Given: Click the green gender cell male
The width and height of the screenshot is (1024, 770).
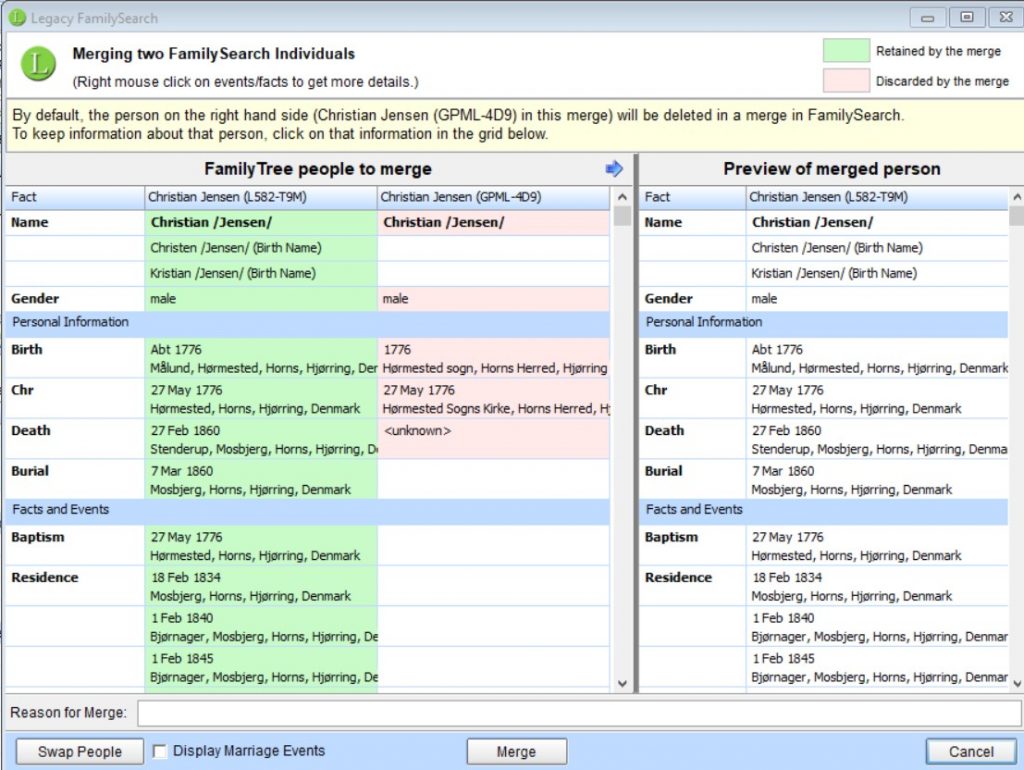Looking at the screenshot, I should (261, 299).
